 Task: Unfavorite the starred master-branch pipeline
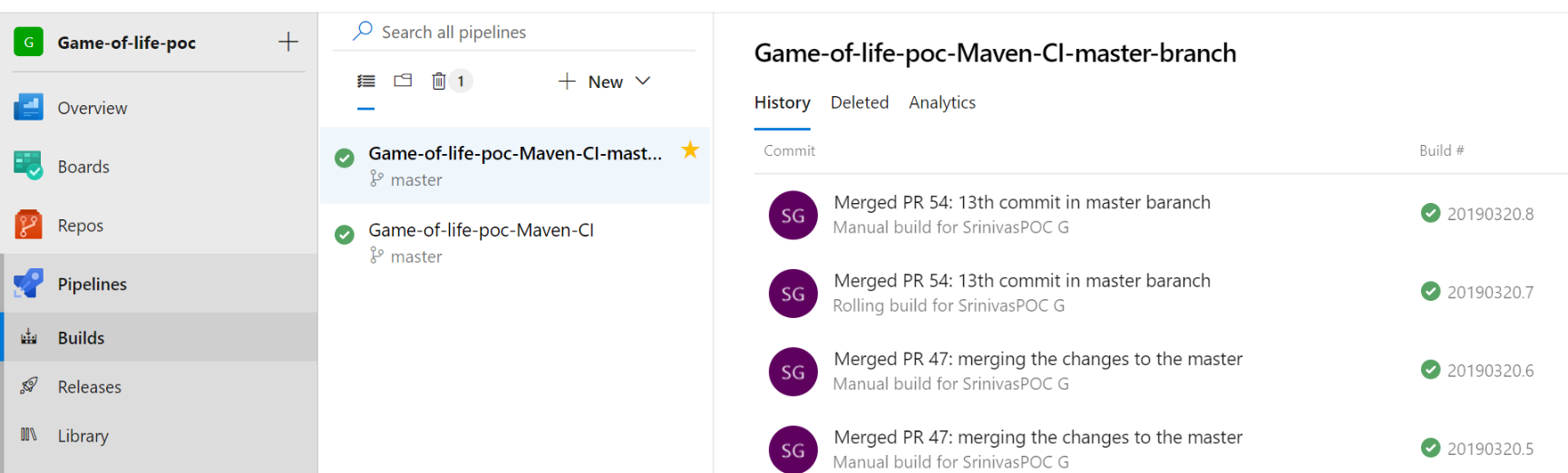690,150
